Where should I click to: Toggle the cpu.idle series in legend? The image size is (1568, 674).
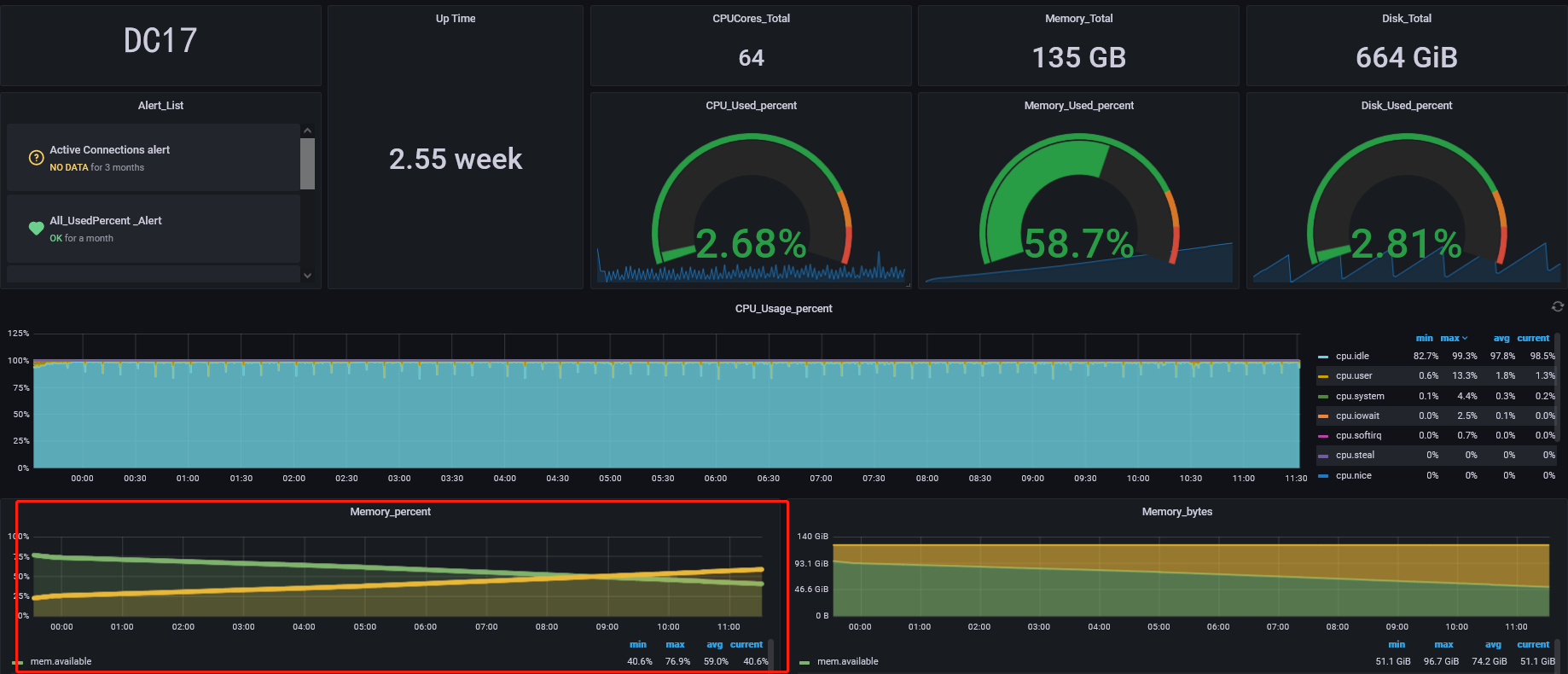click(1352, 357)
